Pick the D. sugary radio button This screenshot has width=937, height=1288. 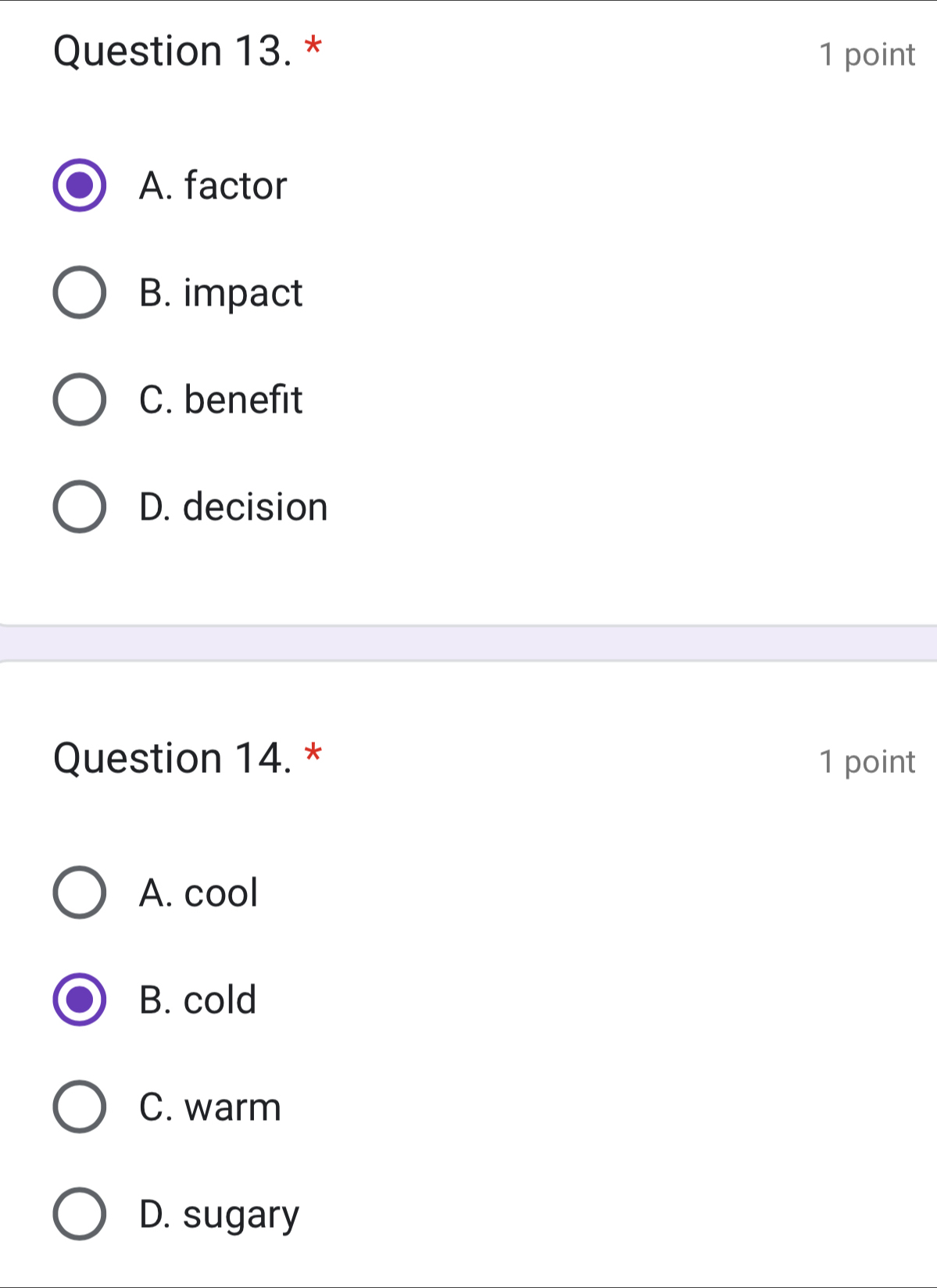[79, 1214]
